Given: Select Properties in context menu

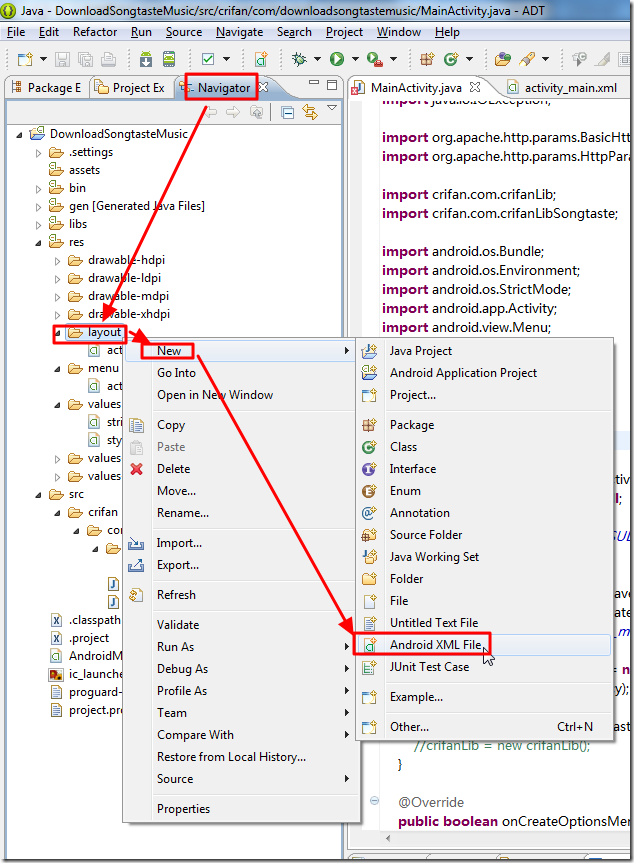Looking at the screenshot, I should pos(183,809).
